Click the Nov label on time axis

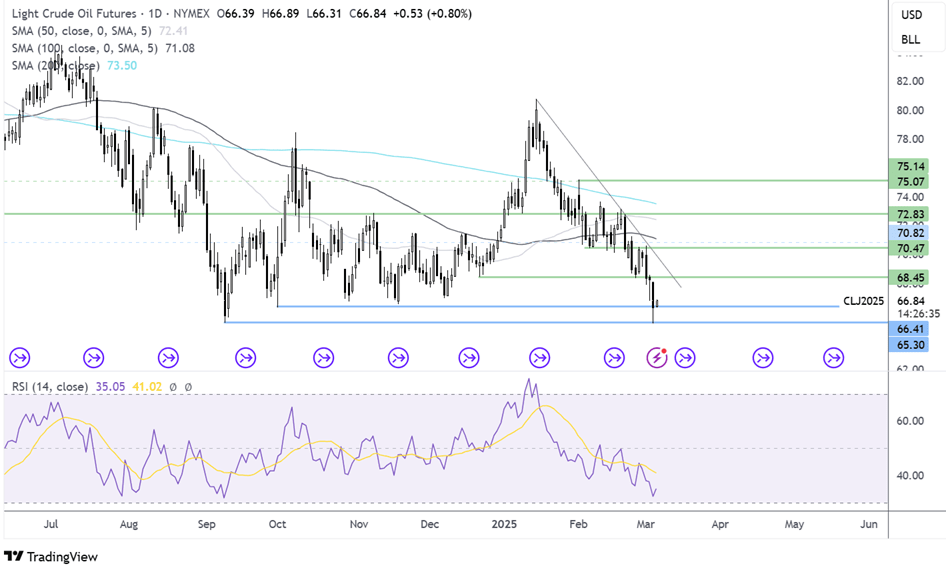(x=358, y=524)
